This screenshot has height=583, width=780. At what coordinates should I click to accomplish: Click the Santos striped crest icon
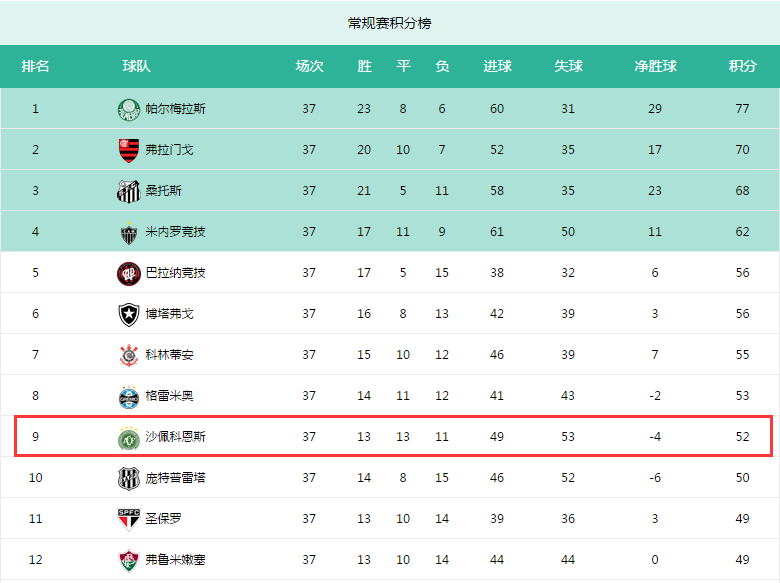(x=129, y=191)
